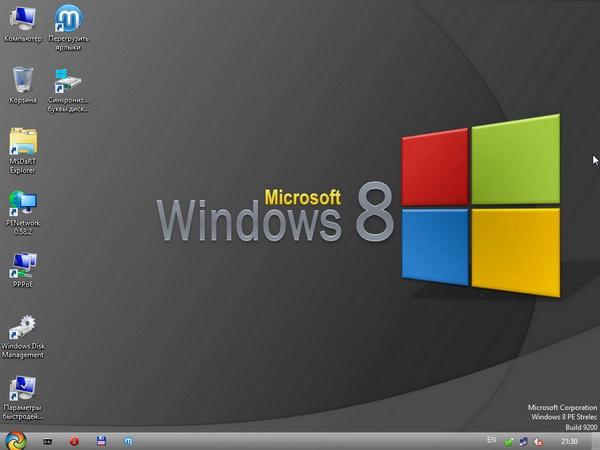
Task: Open the Перегрузить ярлыки shortcut
Action: (x=68, y=20)
